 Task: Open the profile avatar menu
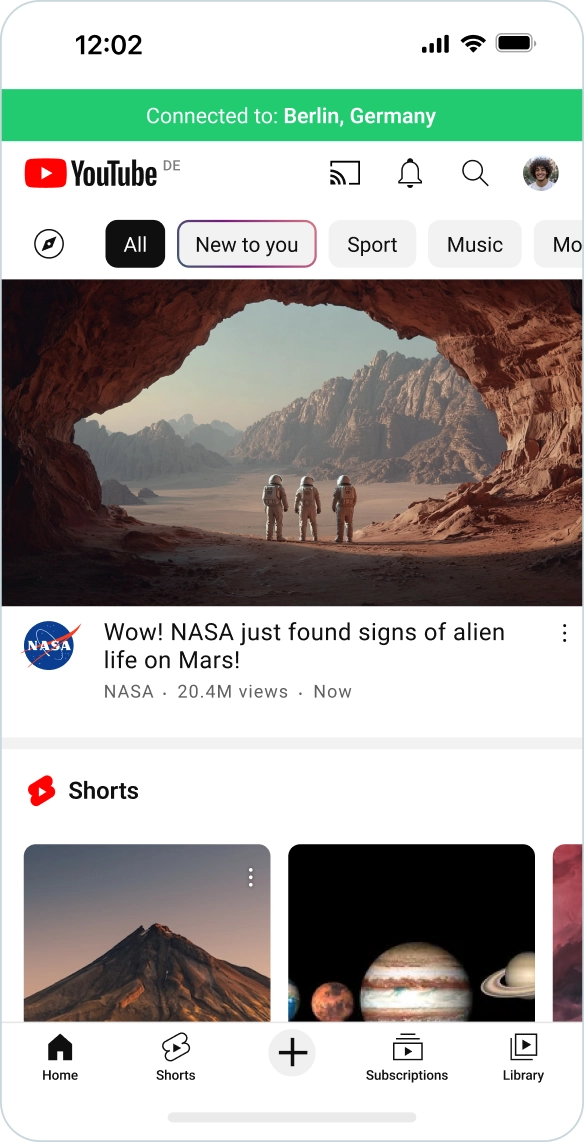tap(540, 173)
